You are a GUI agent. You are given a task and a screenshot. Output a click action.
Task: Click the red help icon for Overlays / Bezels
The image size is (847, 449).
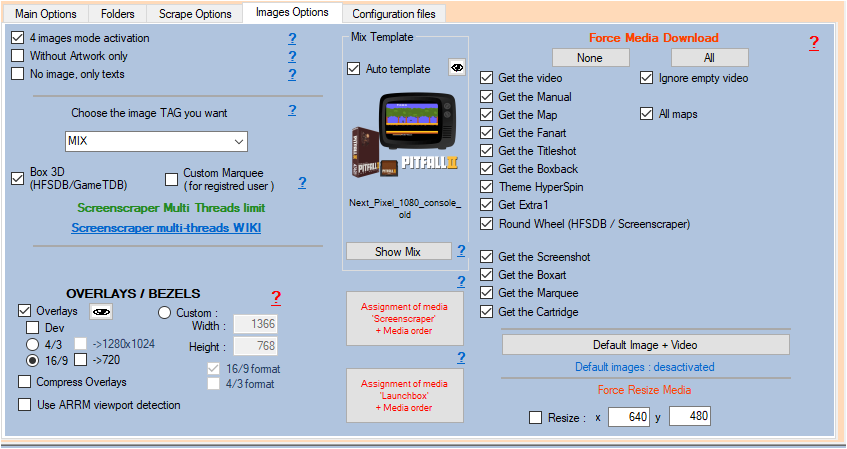(x=277, y=297)
